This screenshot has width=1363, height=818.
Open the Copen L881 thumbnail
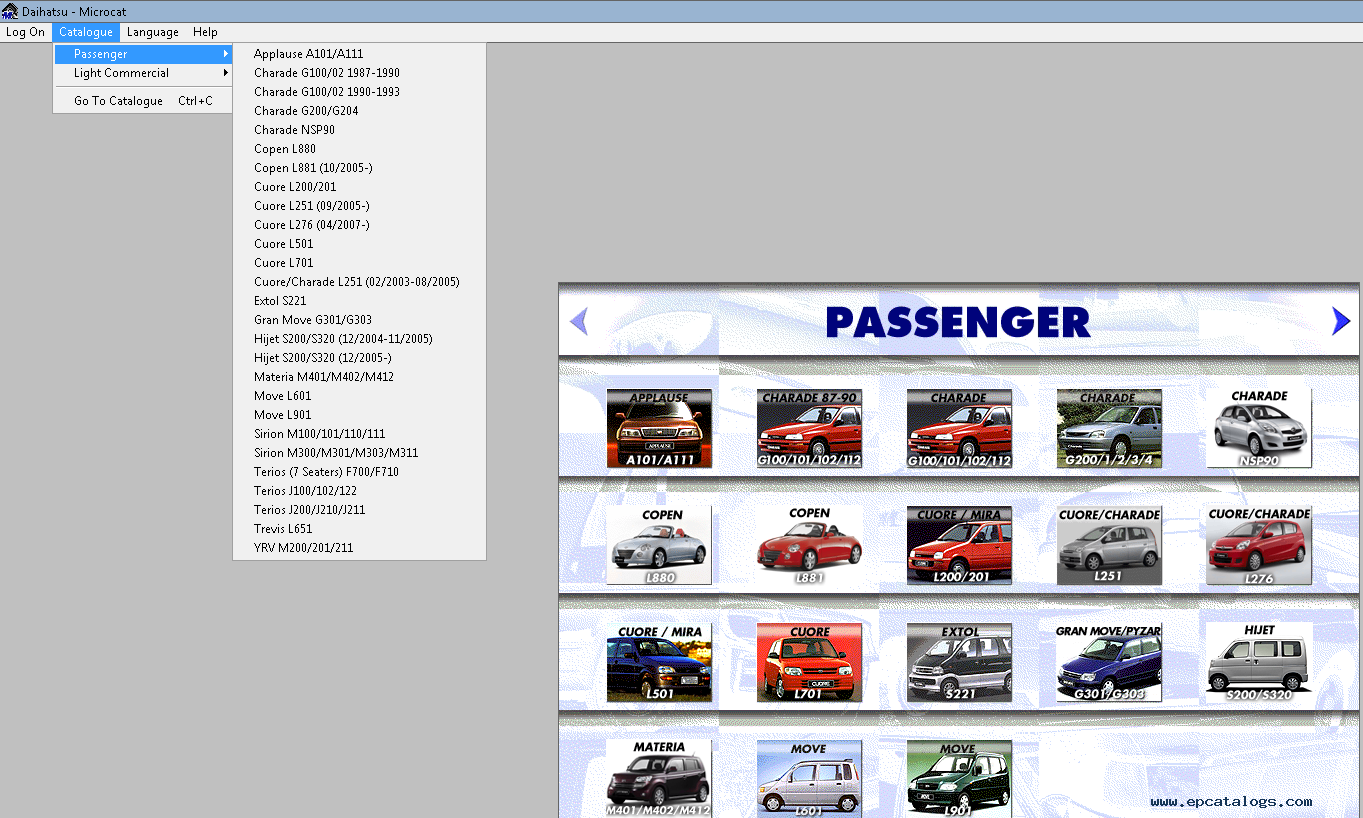809,545
